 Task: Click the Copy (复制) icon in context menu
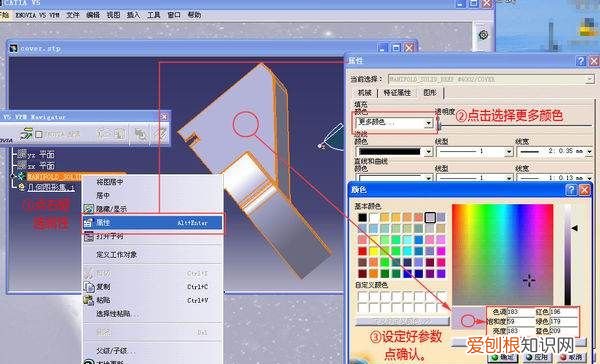[x=89, y=286]
